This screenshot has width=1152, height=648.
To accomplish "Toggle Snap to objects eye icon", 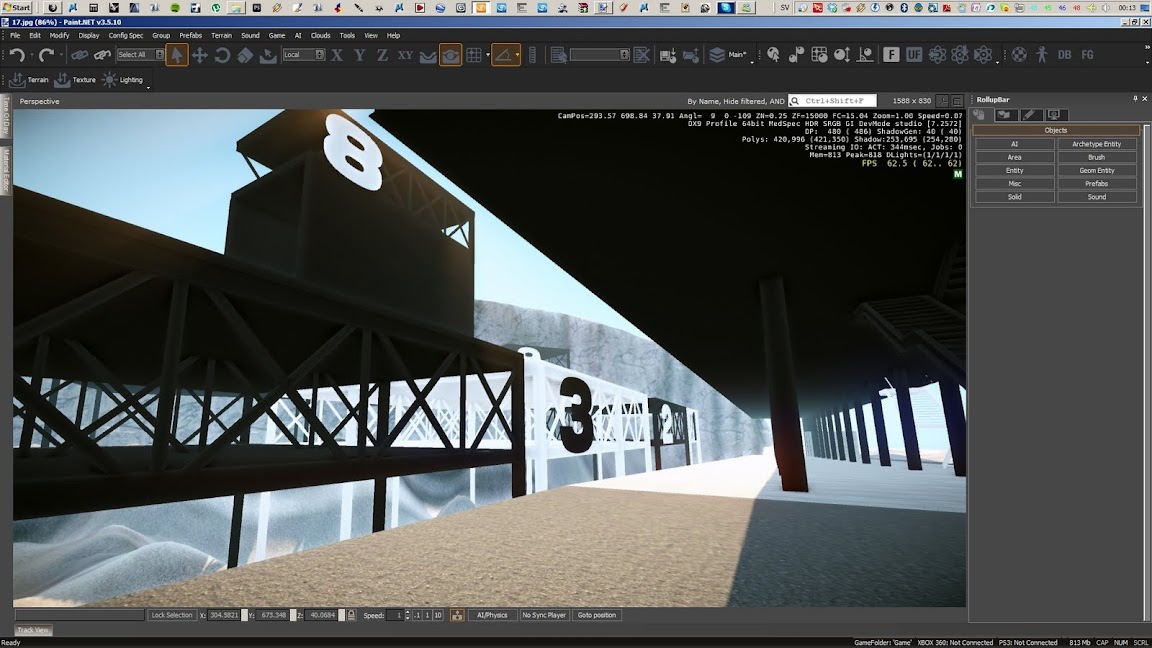I will (x=450, y=55).
